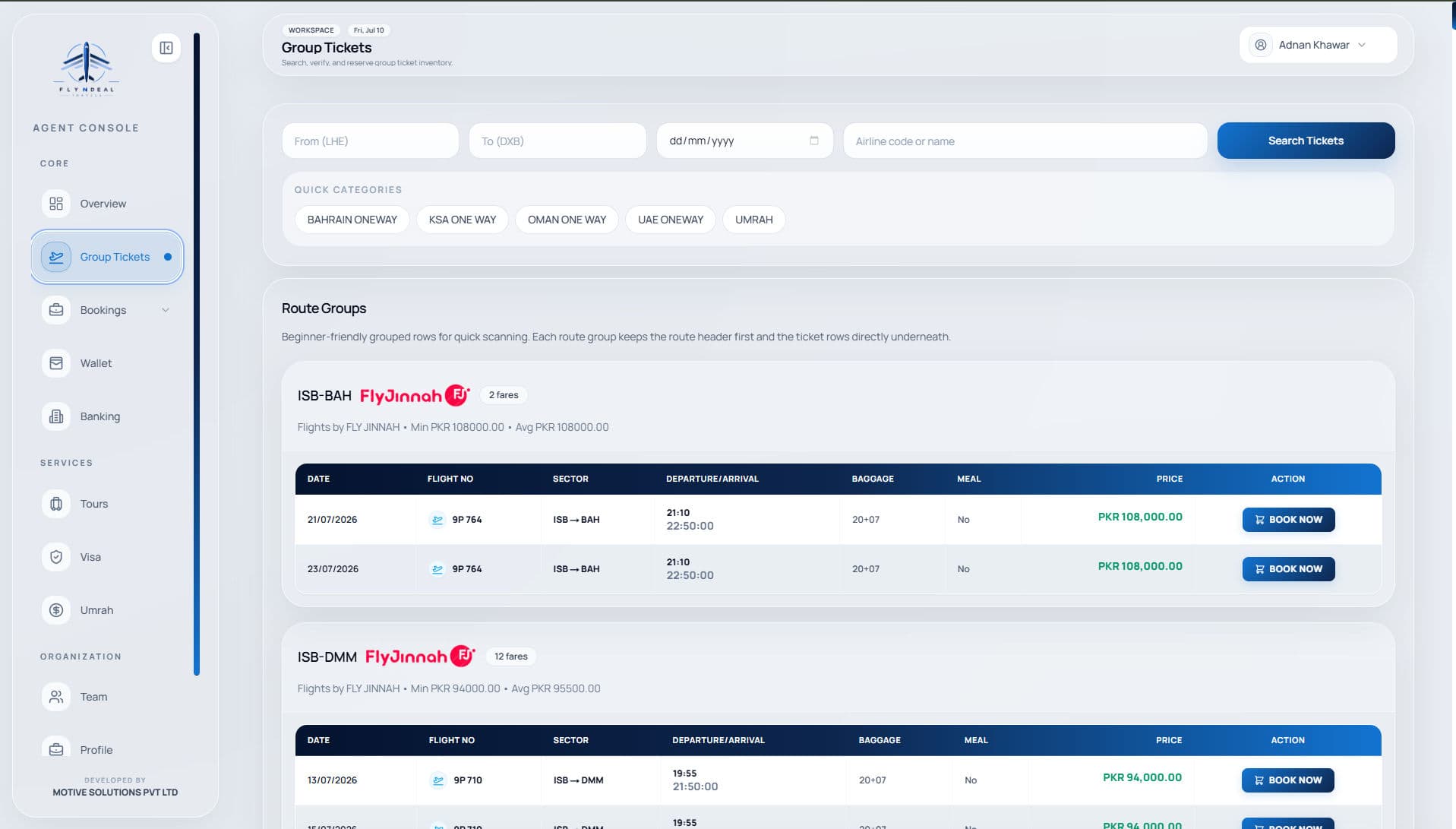Screen dimensions: 1456x829
Task: Focus the From (LHE) input field
Action: [x=370, y=141]
